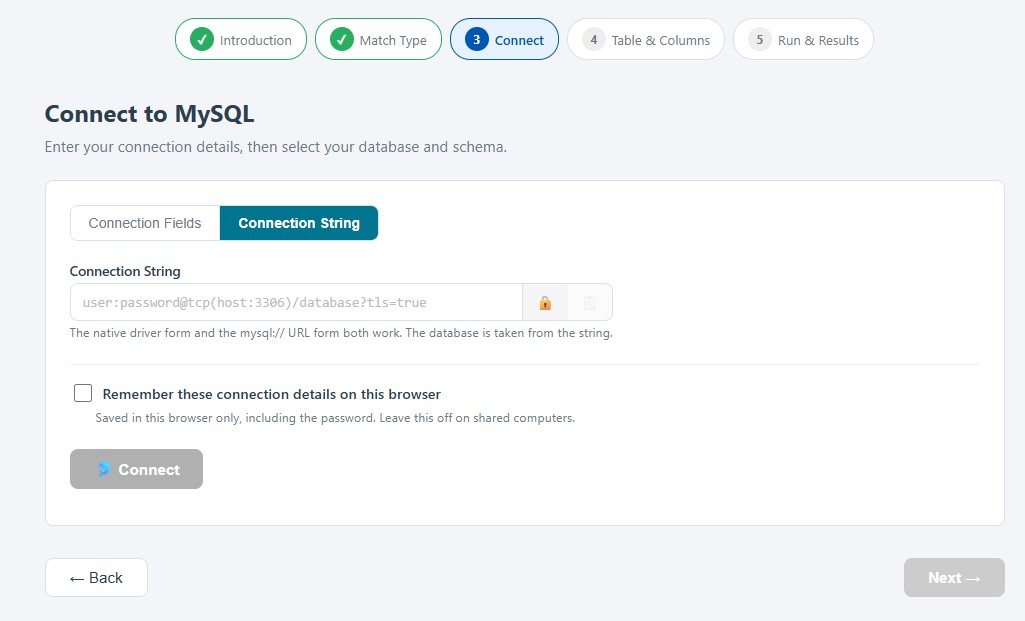This screenshot has width=1025, height=621.
Task: Click the lock icon in connection string field
Action: [545, 303]
